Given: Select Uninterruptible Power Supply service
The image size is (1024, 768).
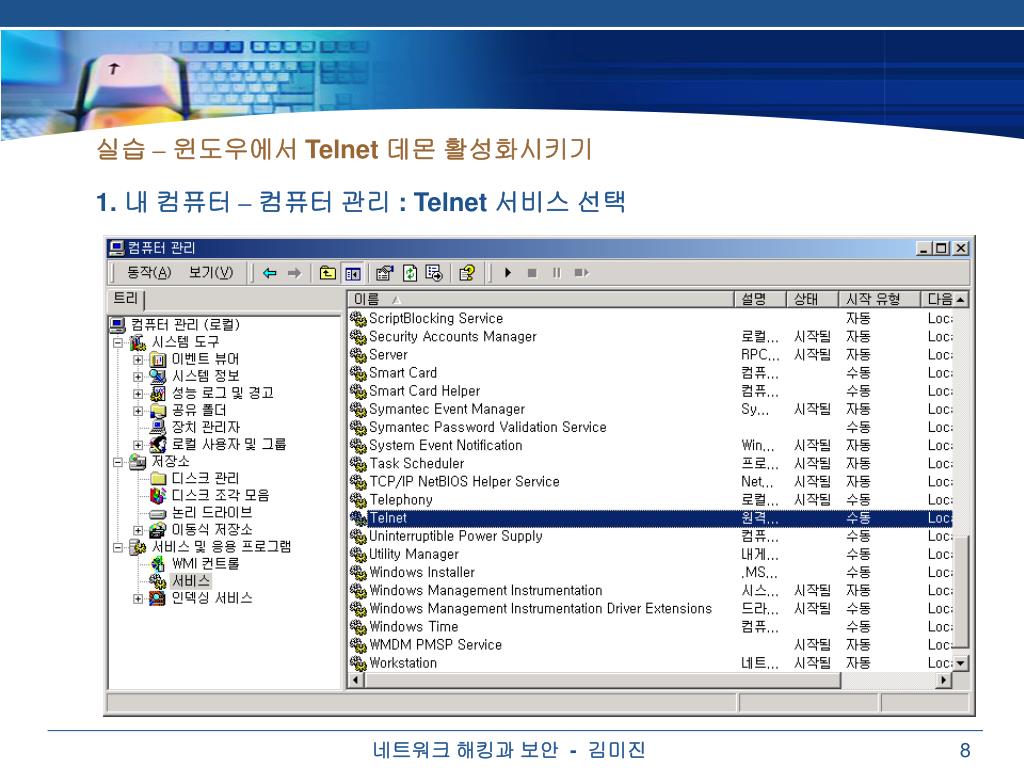Looking at the screenshot, I should (650, 536).
